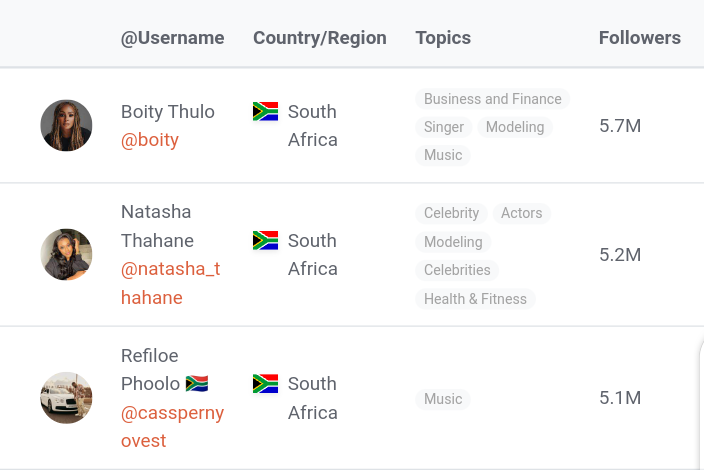Select the Health & Fitness tag
704x470 pixels.
tap(475, 299)
